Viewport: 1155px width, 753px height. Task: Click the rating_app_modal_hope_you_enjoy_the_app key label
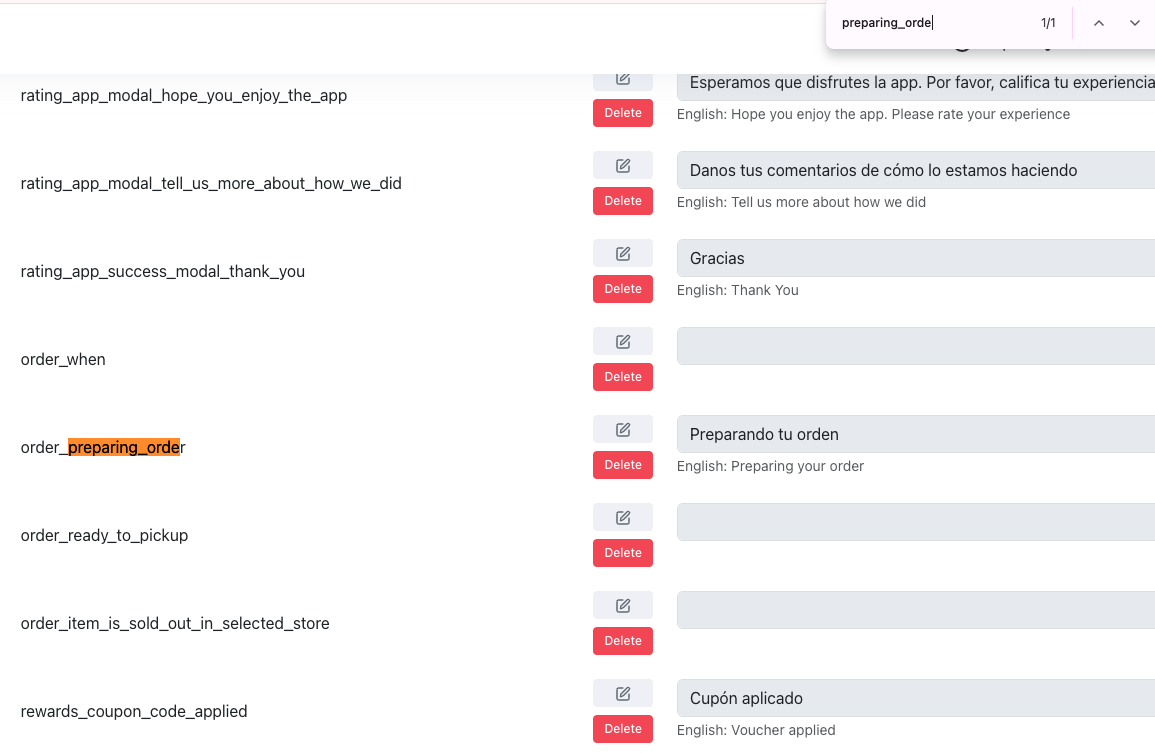(x=183, y=96)
